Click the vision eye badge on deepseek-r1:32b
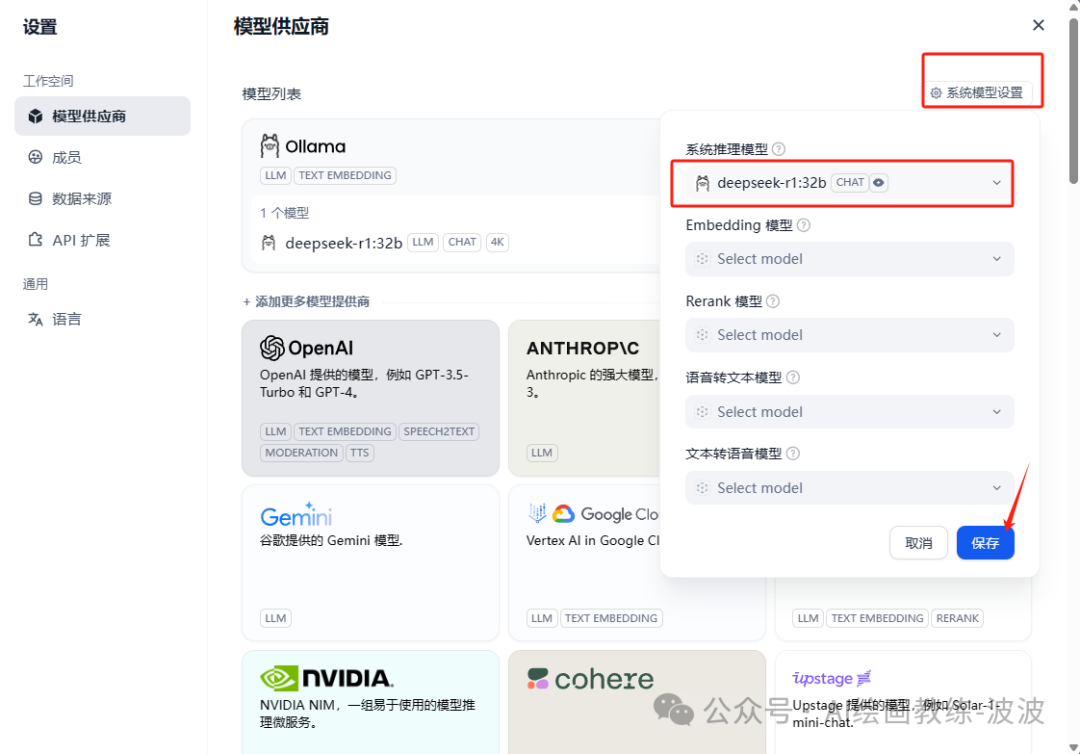1080x754 pixels. (879, 182)
